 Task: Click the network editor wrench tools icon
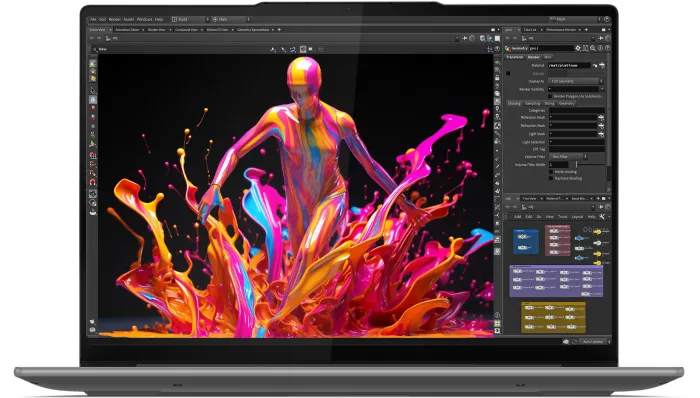click(x=602, y=217)
